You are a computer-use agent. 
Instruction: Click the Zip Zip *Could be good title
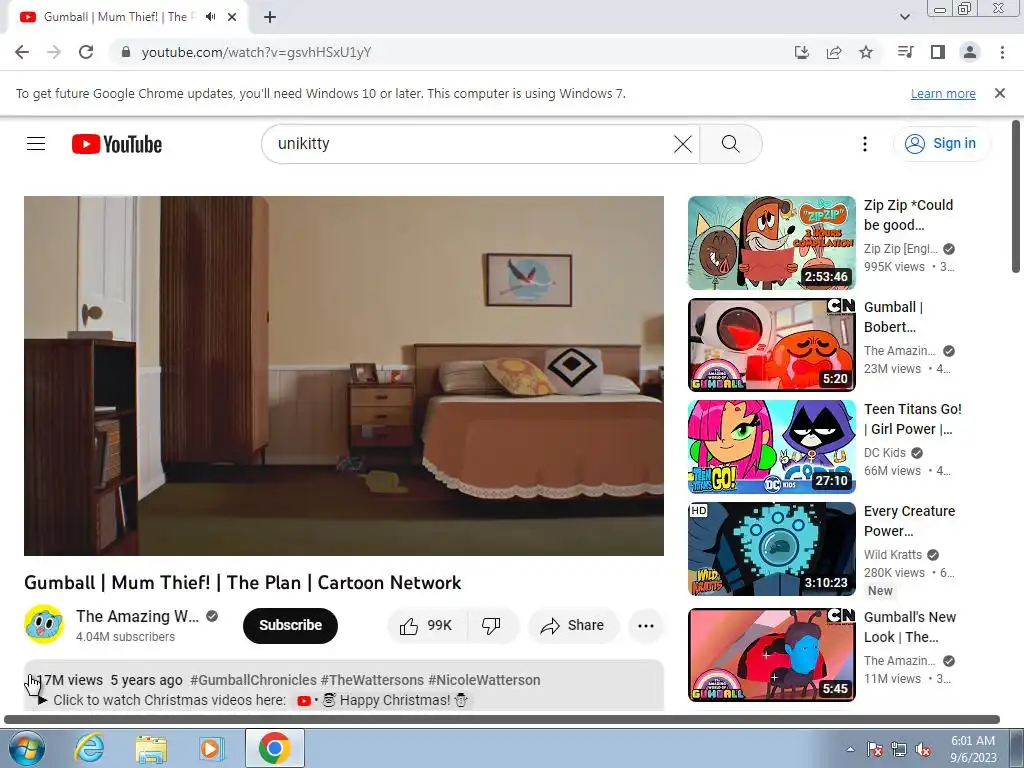pyautogui.click(x=908, y=215)
